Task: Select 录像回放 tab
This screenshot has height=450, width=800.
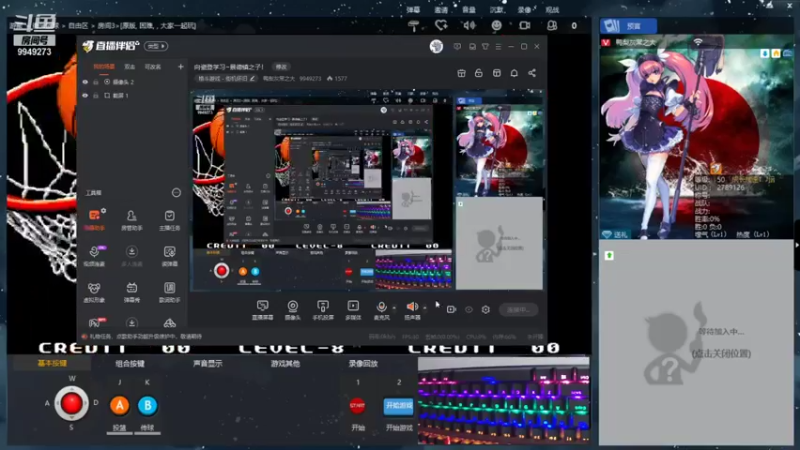Action: point(363,363)
